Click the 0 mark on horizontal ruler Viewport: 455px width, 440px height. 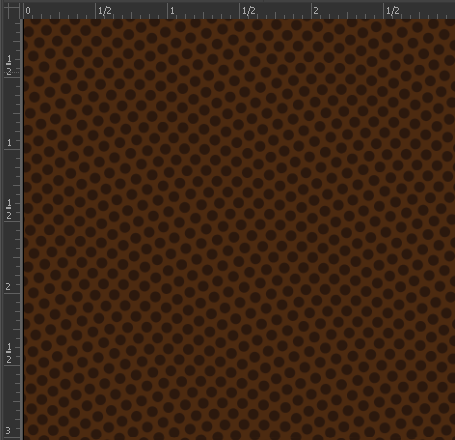(x=28, y=11)
